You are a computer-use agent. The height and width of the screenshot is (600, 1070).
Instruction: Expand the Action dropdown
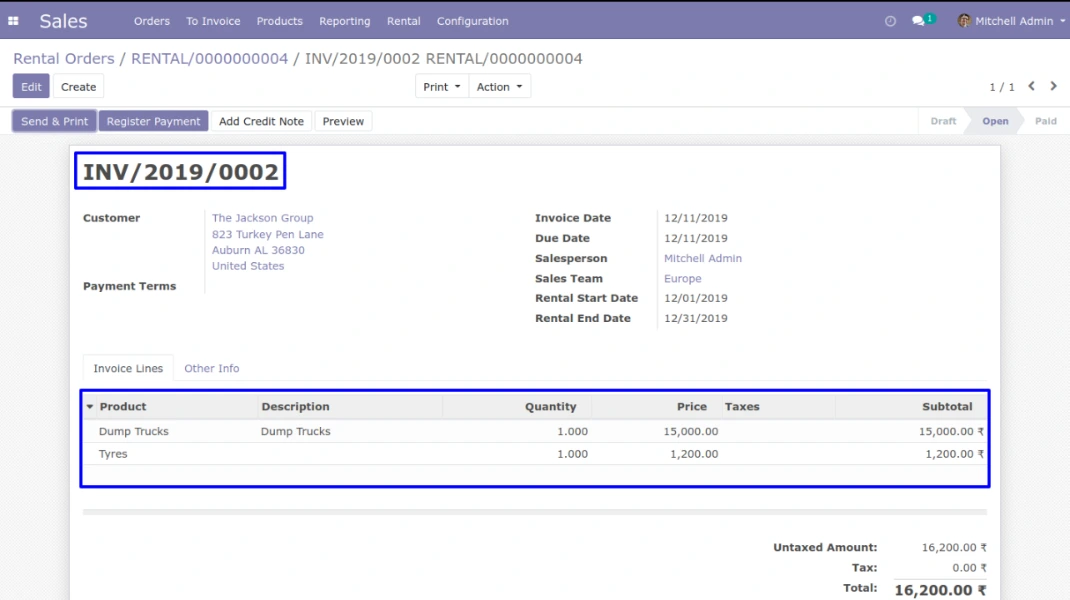499,87
